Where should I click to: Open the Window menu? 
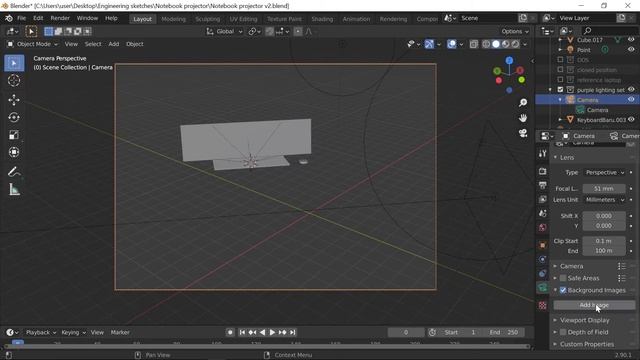coord(87,18)
